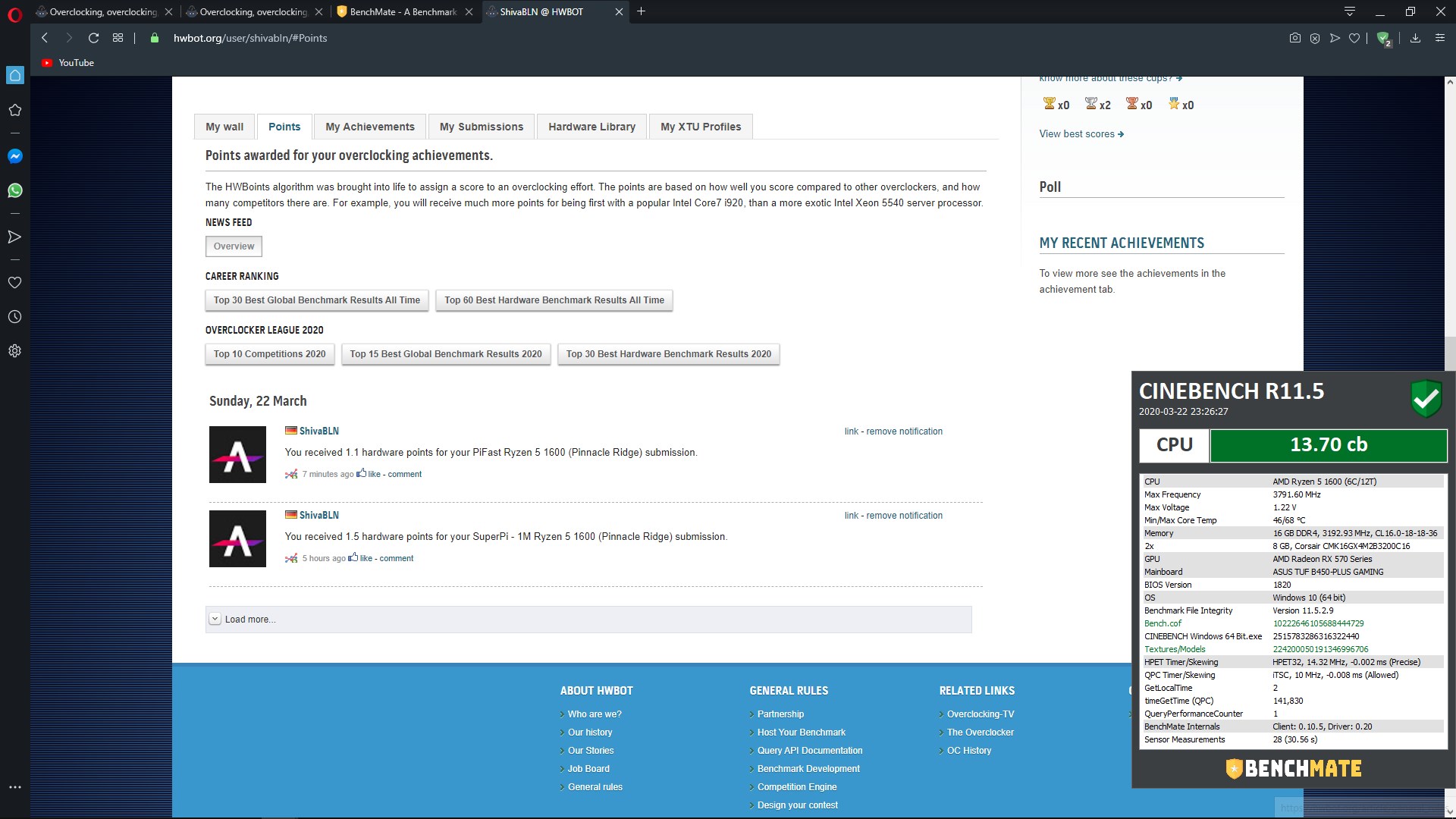1456x819 pixels.
Task: Click the silver trophy cup icon x2
Action: click(1090, 104)
